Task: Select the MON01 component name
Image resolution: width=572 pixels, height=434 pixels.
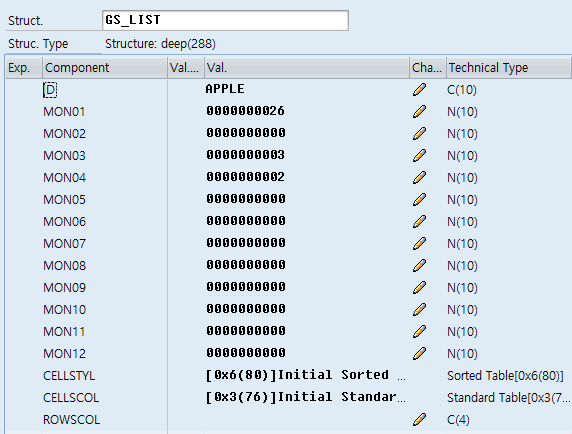Action: coord(64,112)
